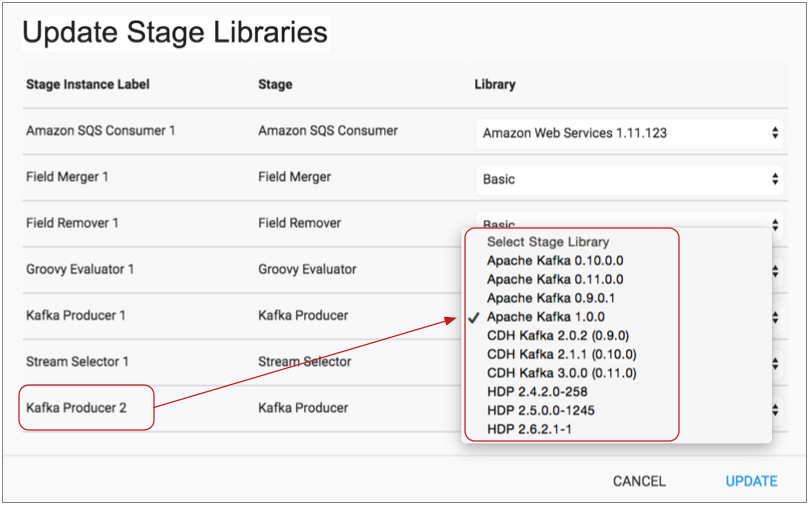808x505 pixels.
Task: Open Amazon Web Services 1.11.123 library dropdown
Action: click(x=630, y=132)
